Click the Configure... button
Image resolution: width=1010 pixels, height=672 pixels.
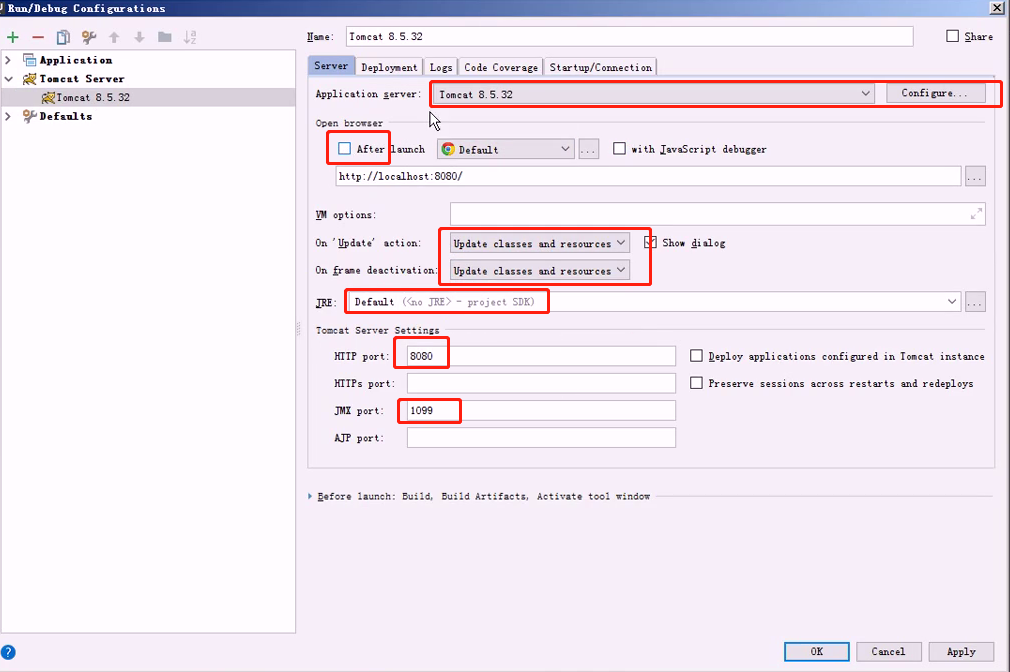click(935, 93)
